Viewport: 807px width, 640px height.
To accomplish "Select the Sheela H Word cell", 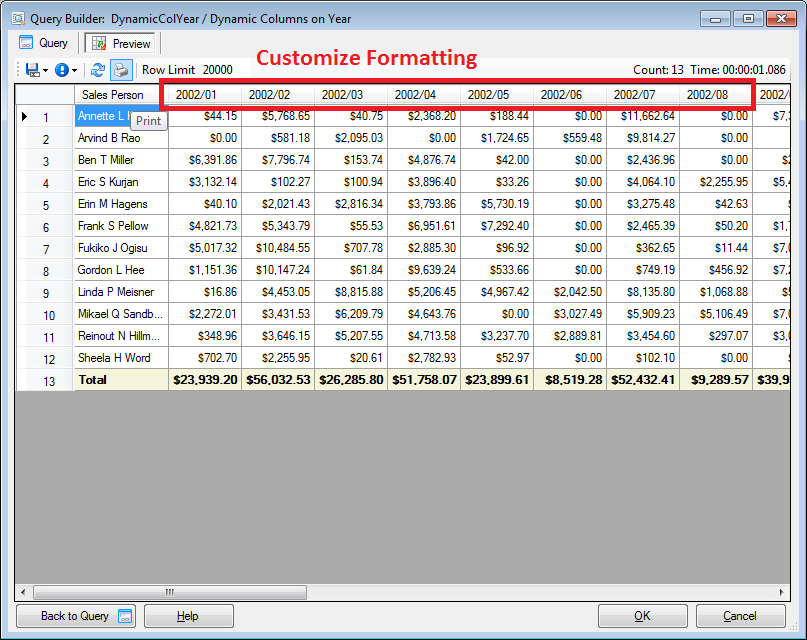I will click(x=121, y=358).
